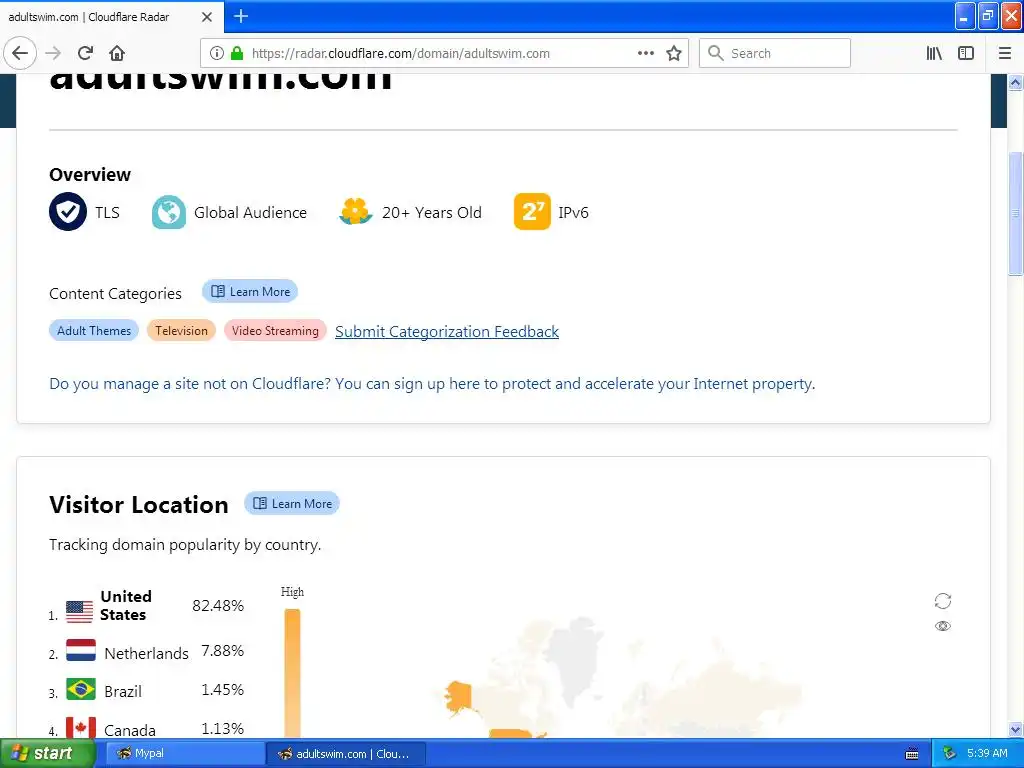1024x768 pixels.
Task: Click the map refresh rotate icon
Action: tap(942, 601)
